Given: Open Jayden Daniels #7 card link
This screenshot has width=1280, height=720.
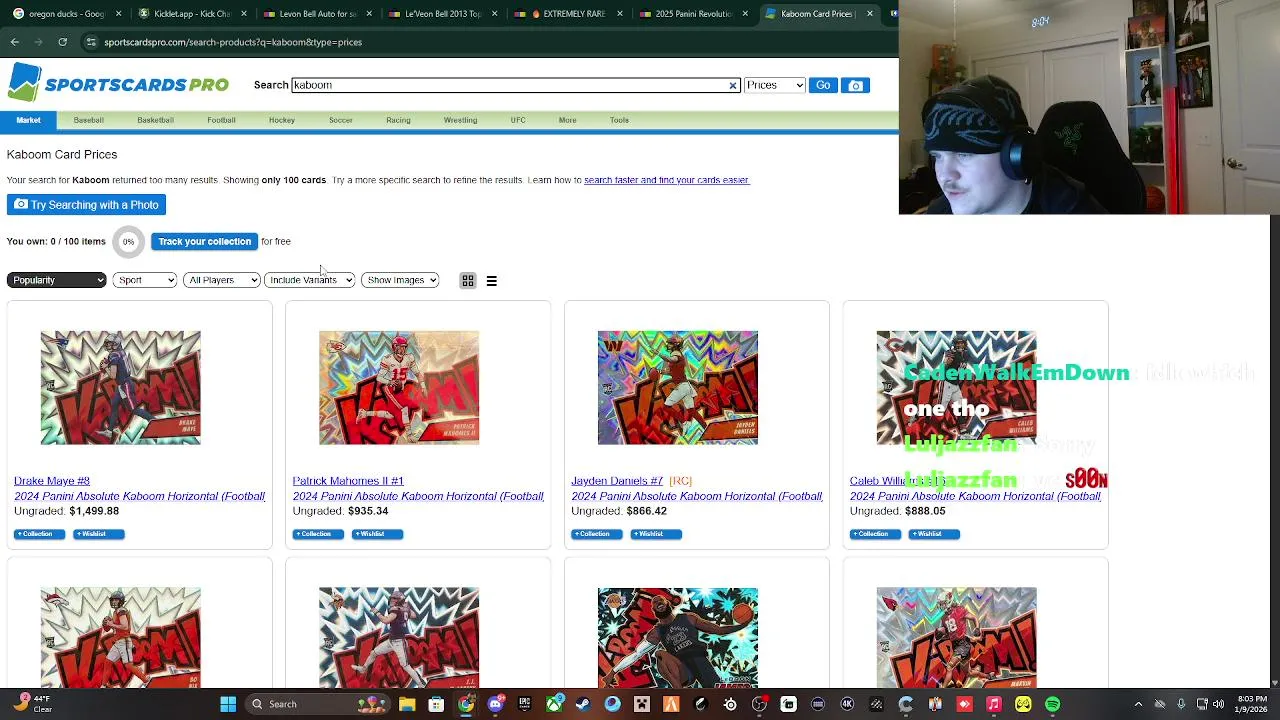Looking at the screenshot, I should (617, 481).
